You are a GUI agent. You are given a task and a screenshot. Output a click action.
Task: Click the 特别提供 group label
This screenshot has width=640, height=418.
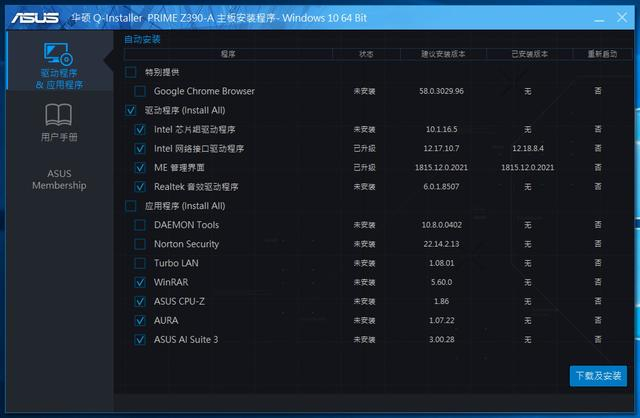(162, 72)
